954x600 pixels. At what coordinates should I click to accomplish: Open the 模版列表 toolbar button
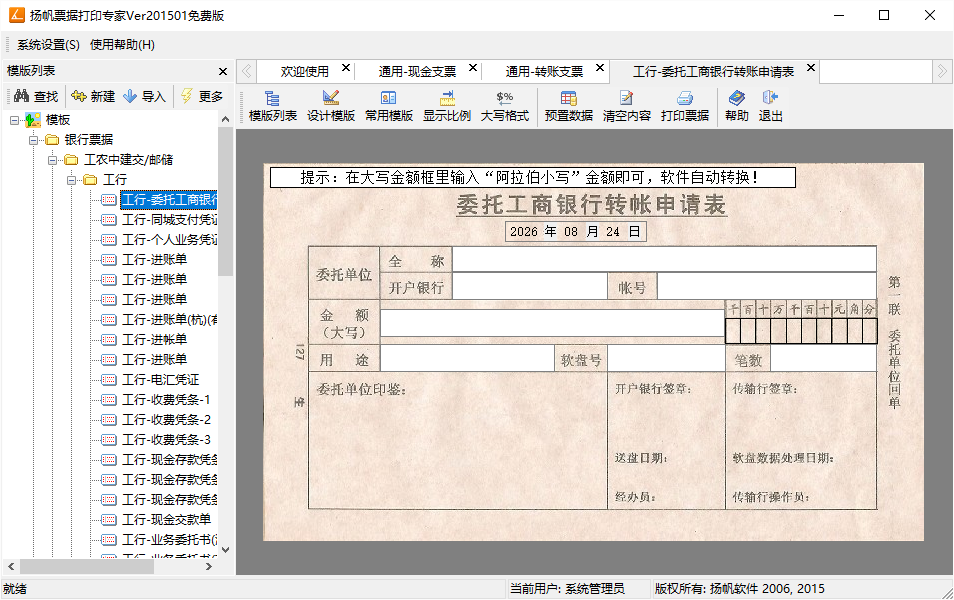[273, 106]
